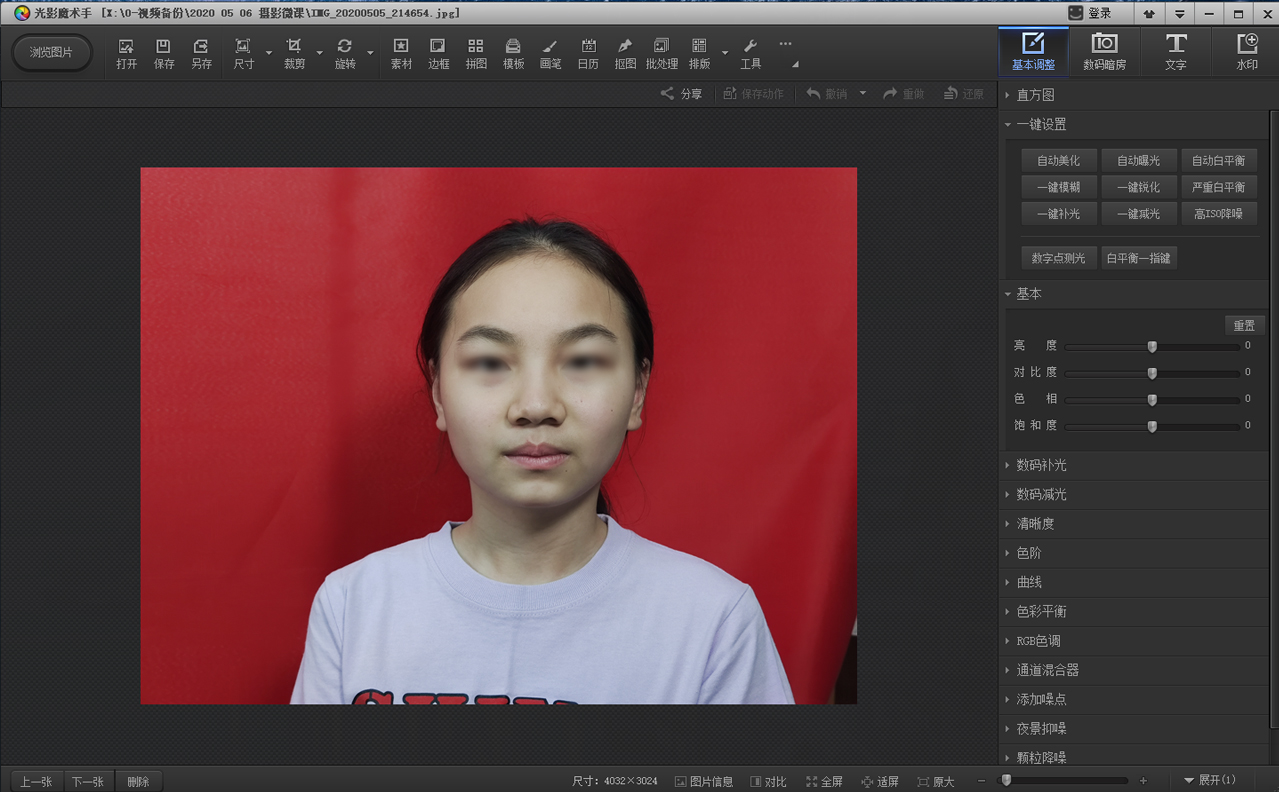Image resolution: width=1279 pixels, height=792 pixels.
Task: Start the 抠图 cutout tool
Action: pyautogui.click(x=625, y=54)
